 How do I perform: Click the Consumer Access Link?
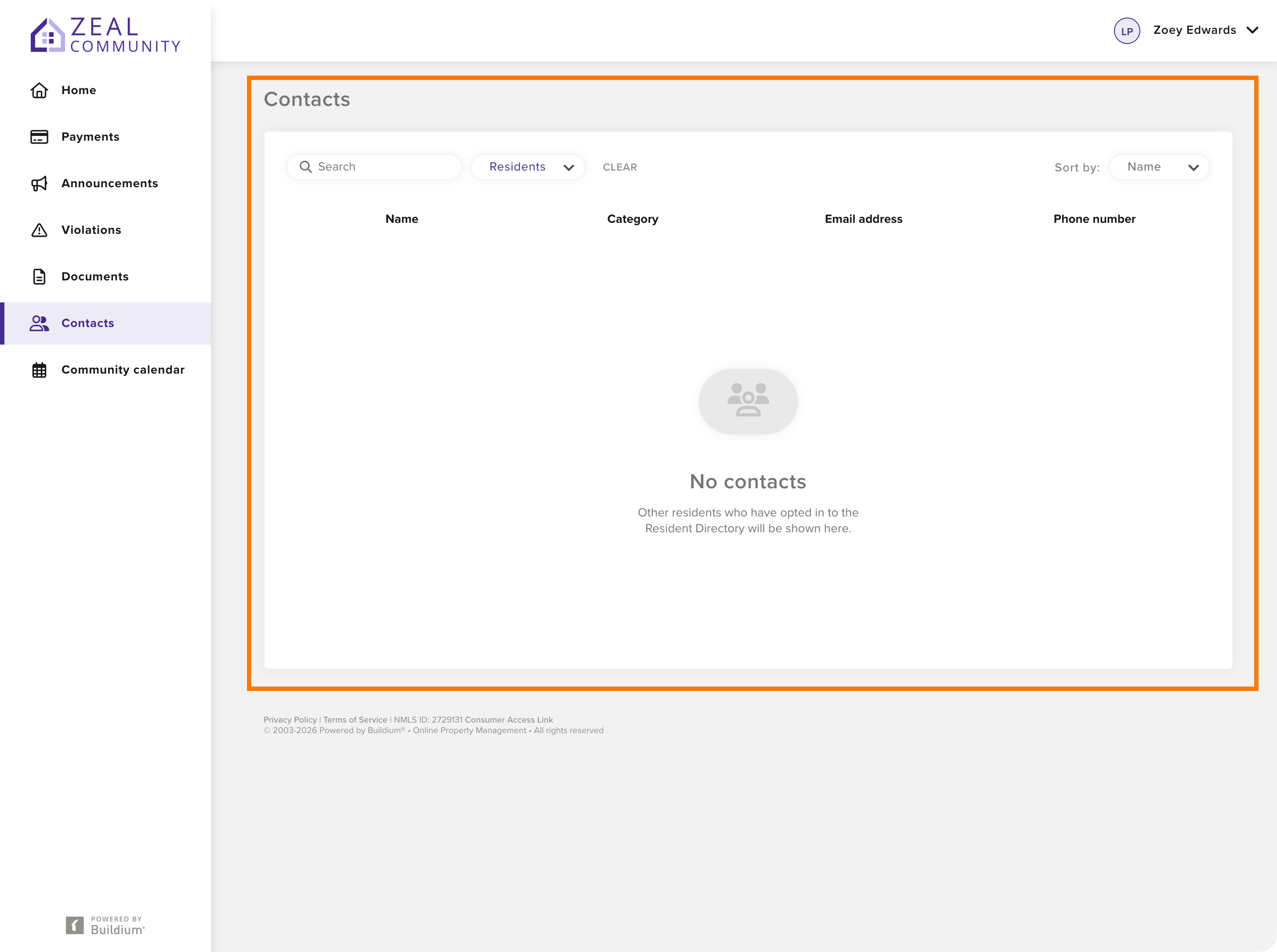(508, 720)
